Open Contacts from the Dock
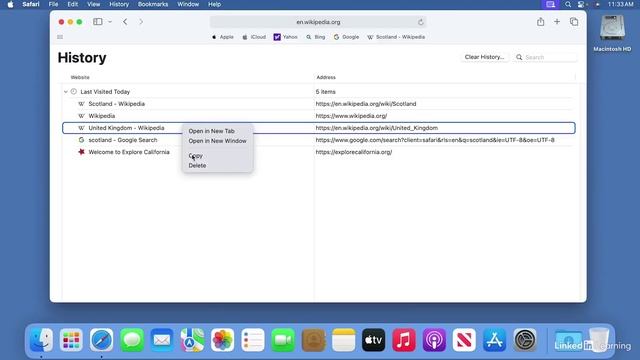The image size is (640, 360). pyautogui.click(x=313, y=340)
